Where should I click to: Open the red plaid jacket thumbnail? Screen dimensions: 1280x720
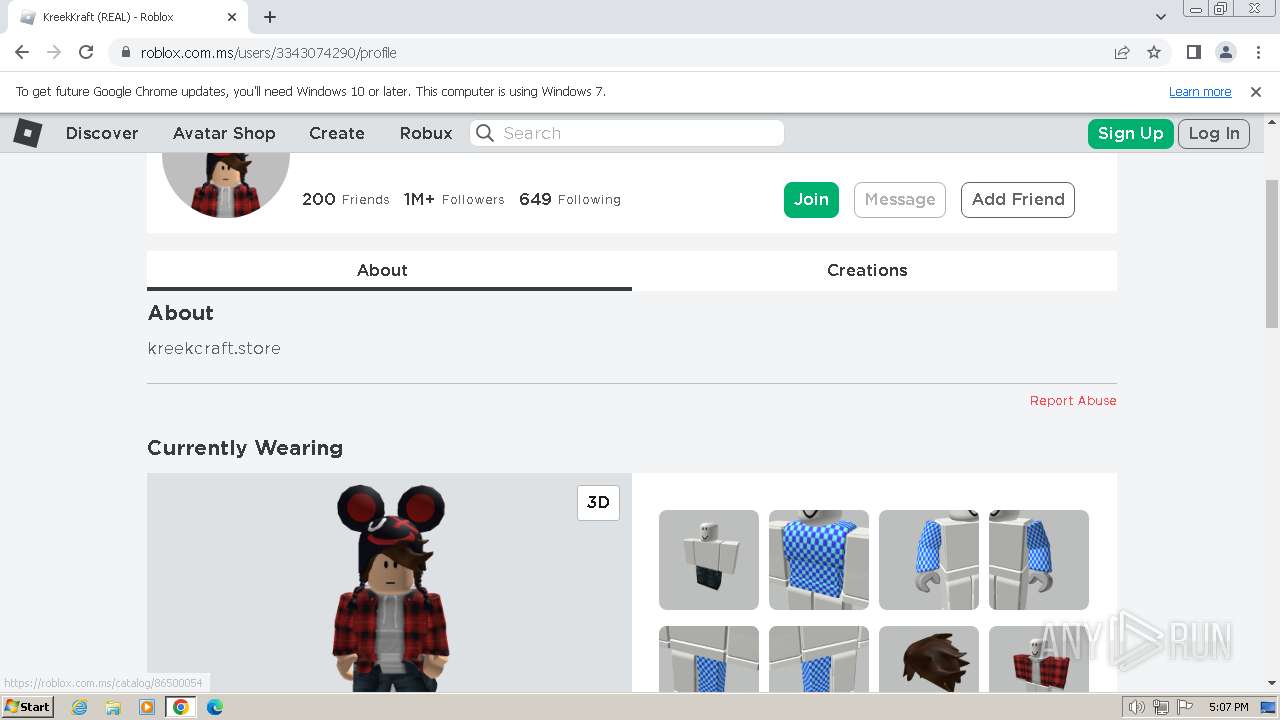[1039, 659]
